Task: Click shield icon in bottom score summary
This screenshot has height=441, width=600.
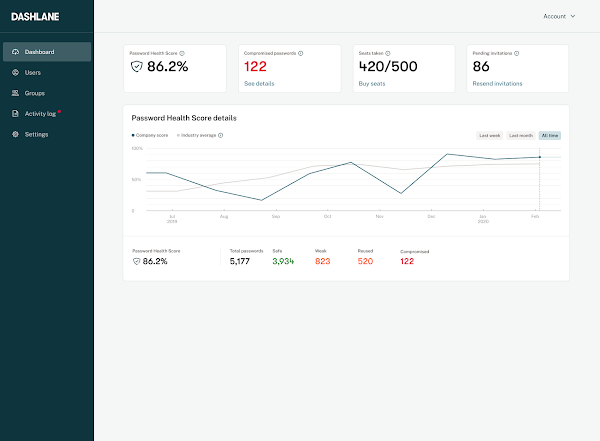Action: click(x=136, y=261)
